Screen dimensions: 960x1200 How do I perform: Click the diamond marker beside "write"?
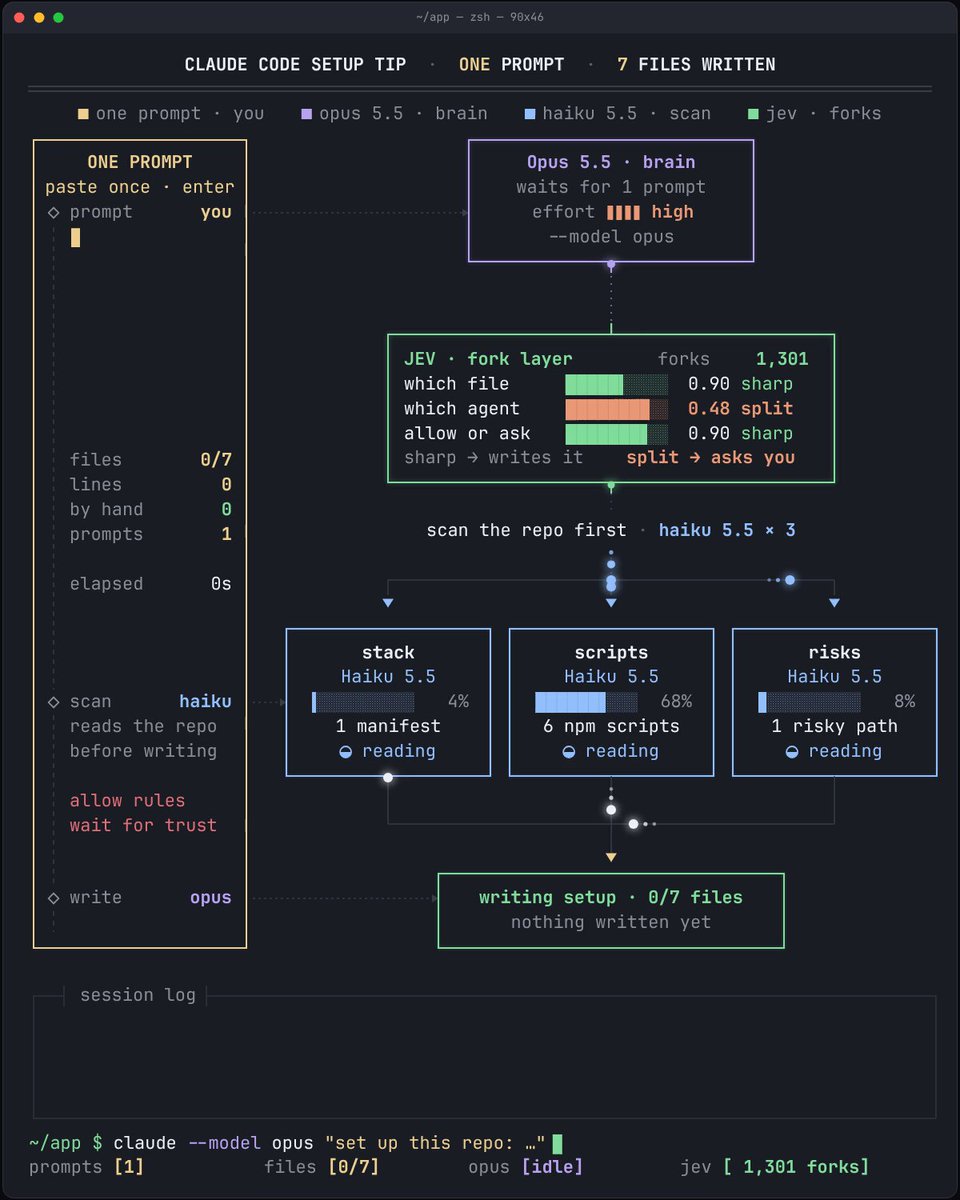click(x=54, y=898)
